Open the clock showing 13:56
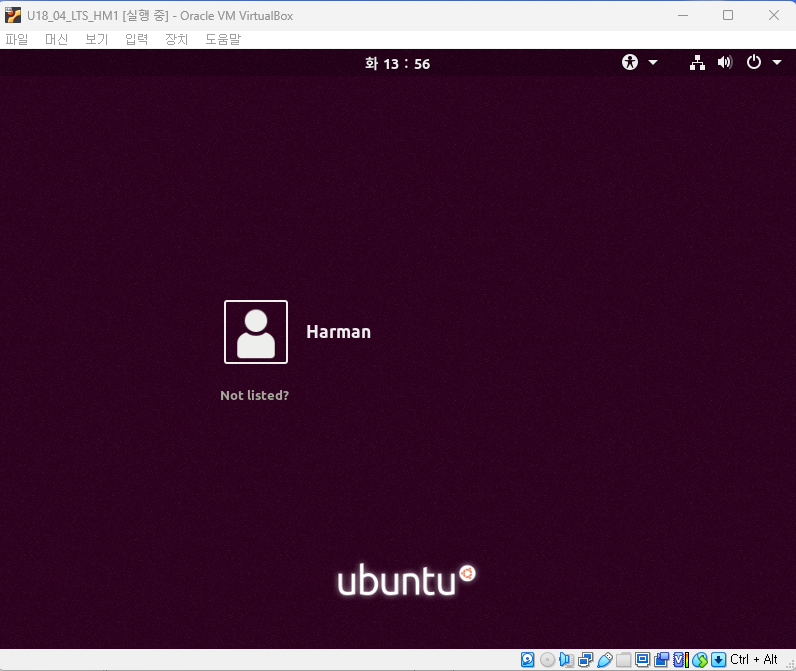 [397, 63]
